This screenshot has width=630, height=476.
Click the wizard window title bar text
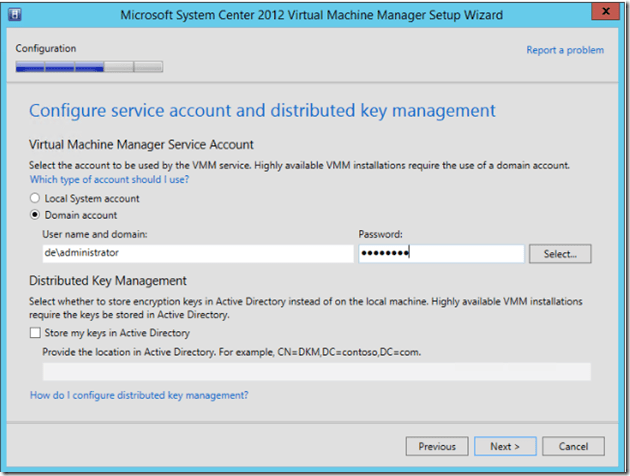pos(311,16)
